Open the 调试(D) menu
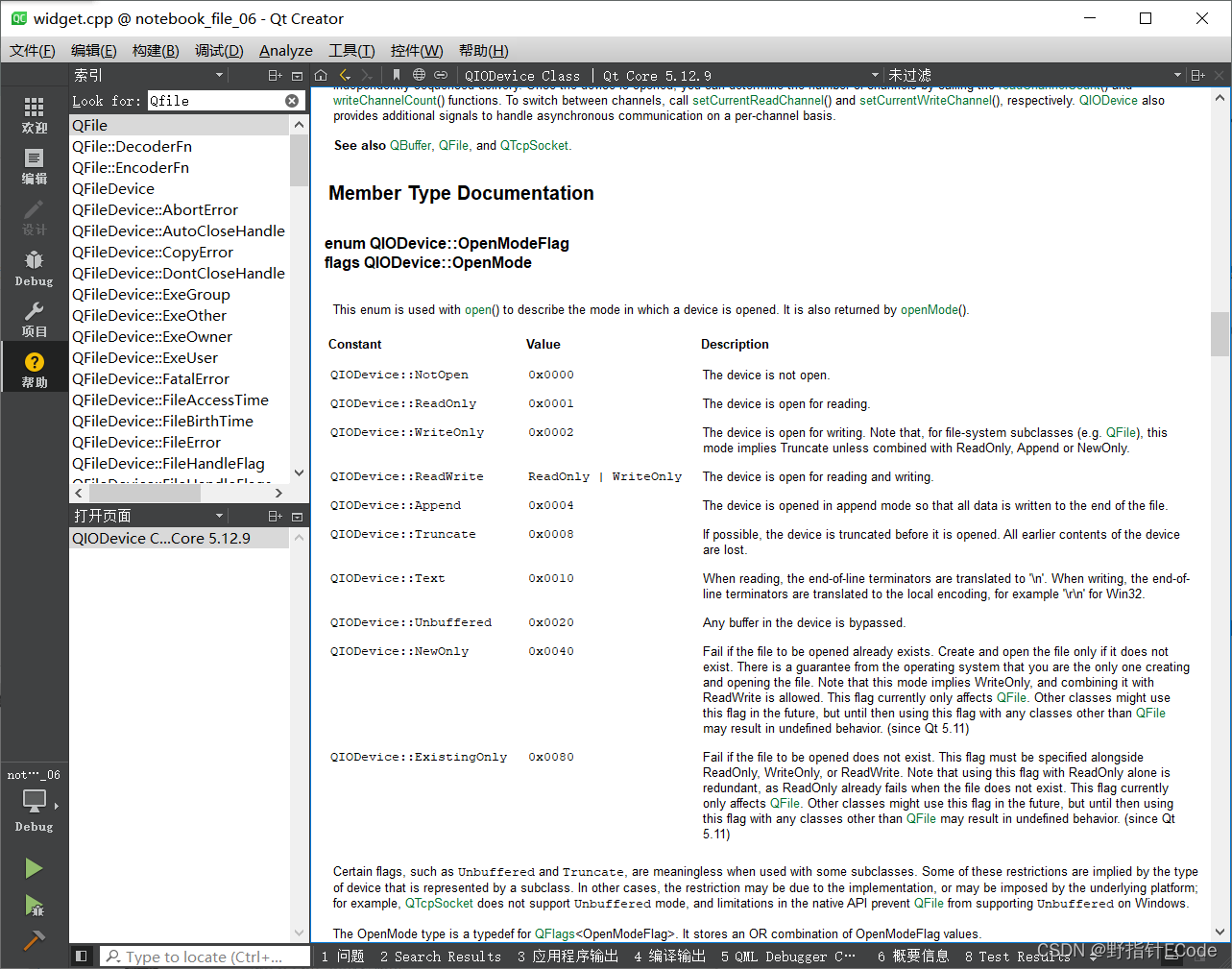The image size is (1232, 969). coord(219,50)
